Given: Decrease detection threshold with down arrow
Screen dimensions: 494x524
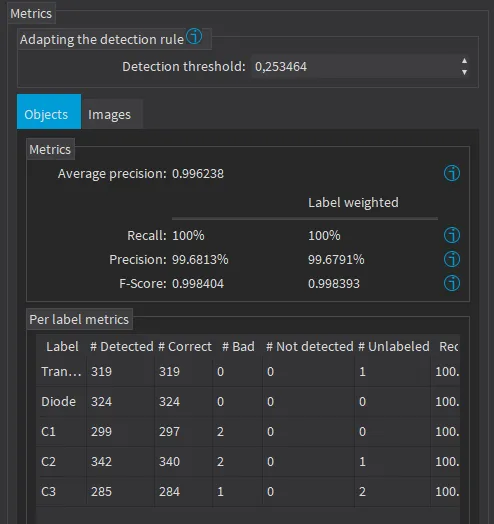Looking at the screenshot, I should (464, 72).
